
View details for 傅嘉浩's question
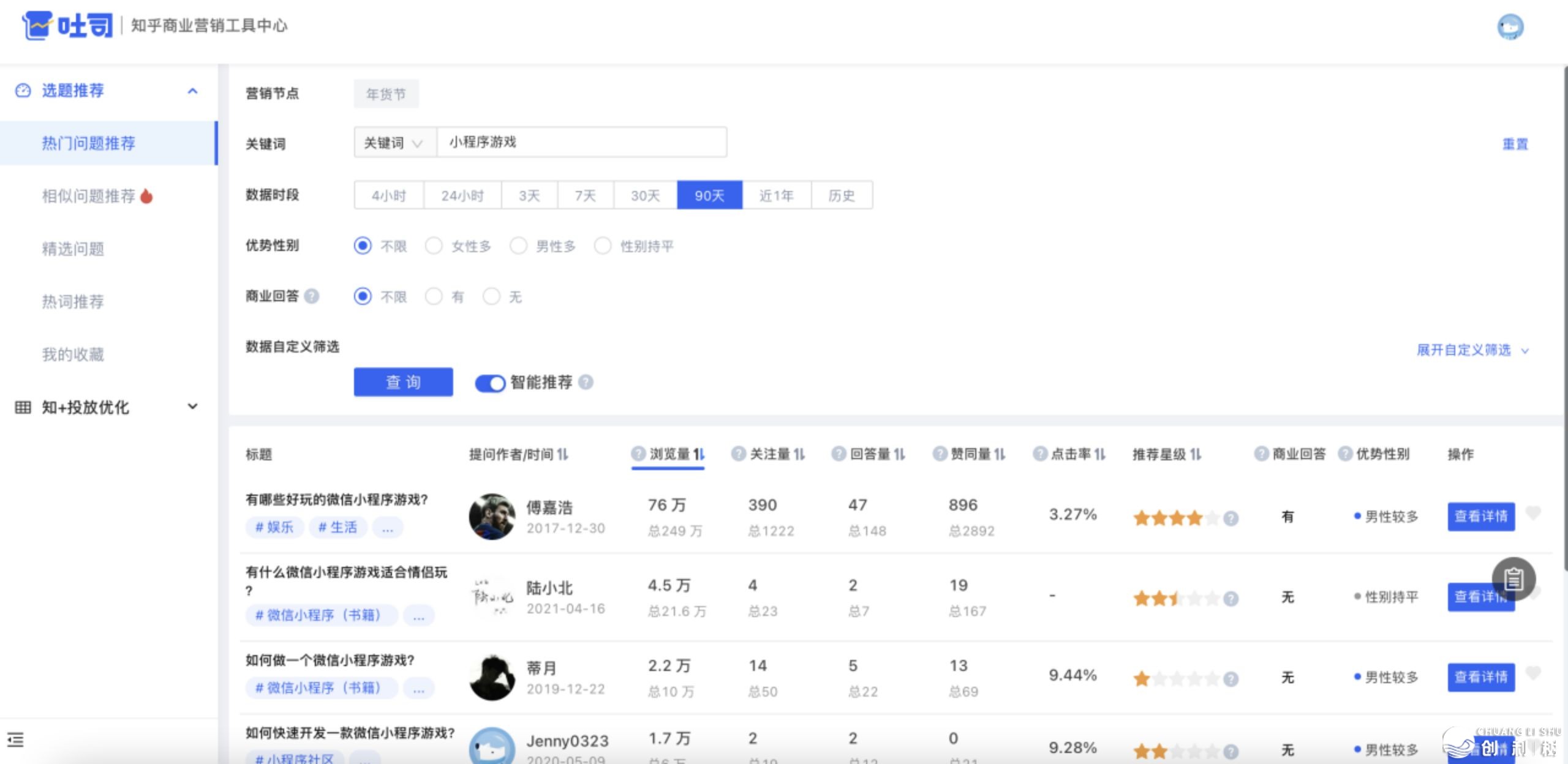tap(1481, 517)
